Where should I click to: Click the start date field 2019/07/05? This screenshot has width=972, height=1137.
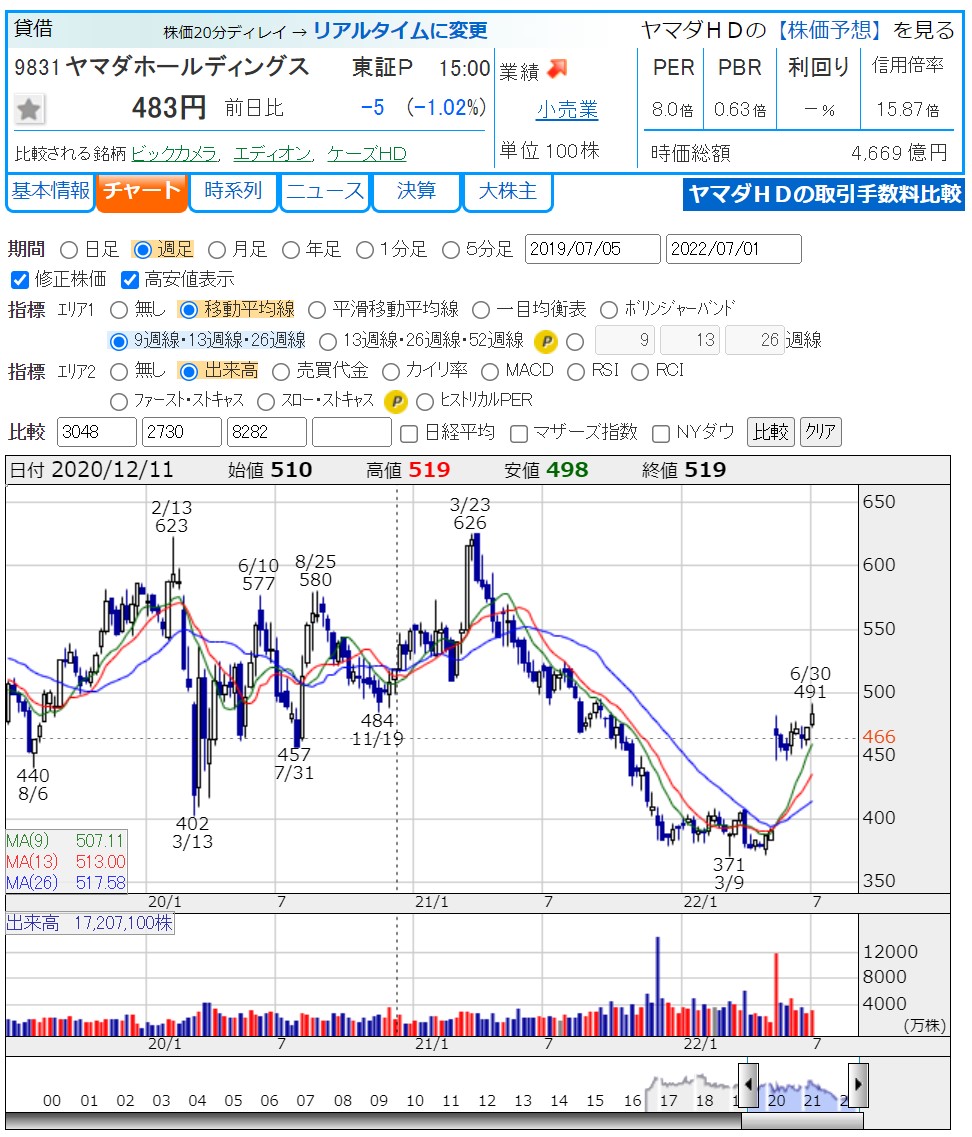coord(592,249)
